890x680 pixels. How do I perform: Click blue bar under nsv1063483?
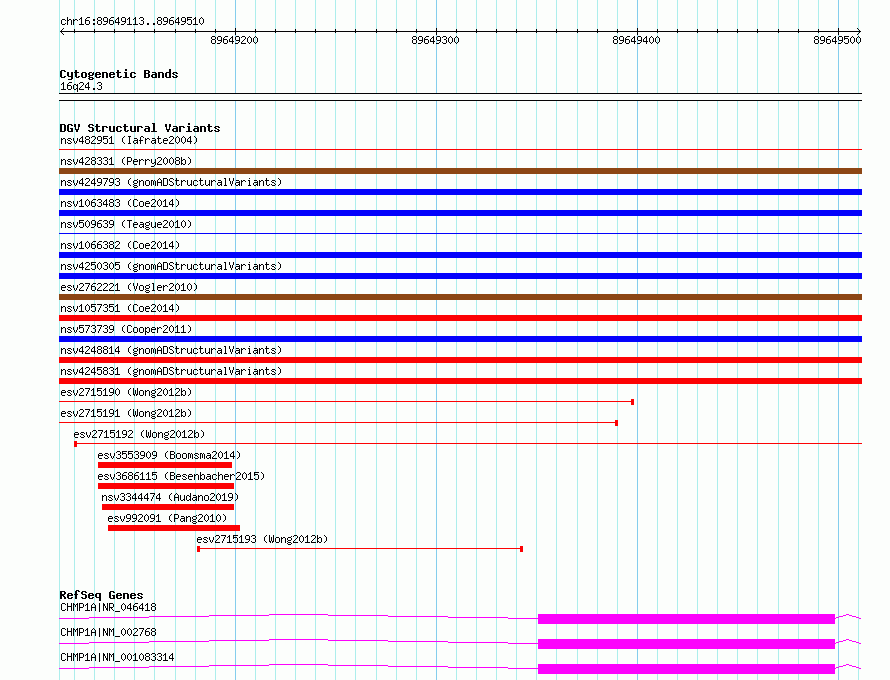tap(460, 213)
